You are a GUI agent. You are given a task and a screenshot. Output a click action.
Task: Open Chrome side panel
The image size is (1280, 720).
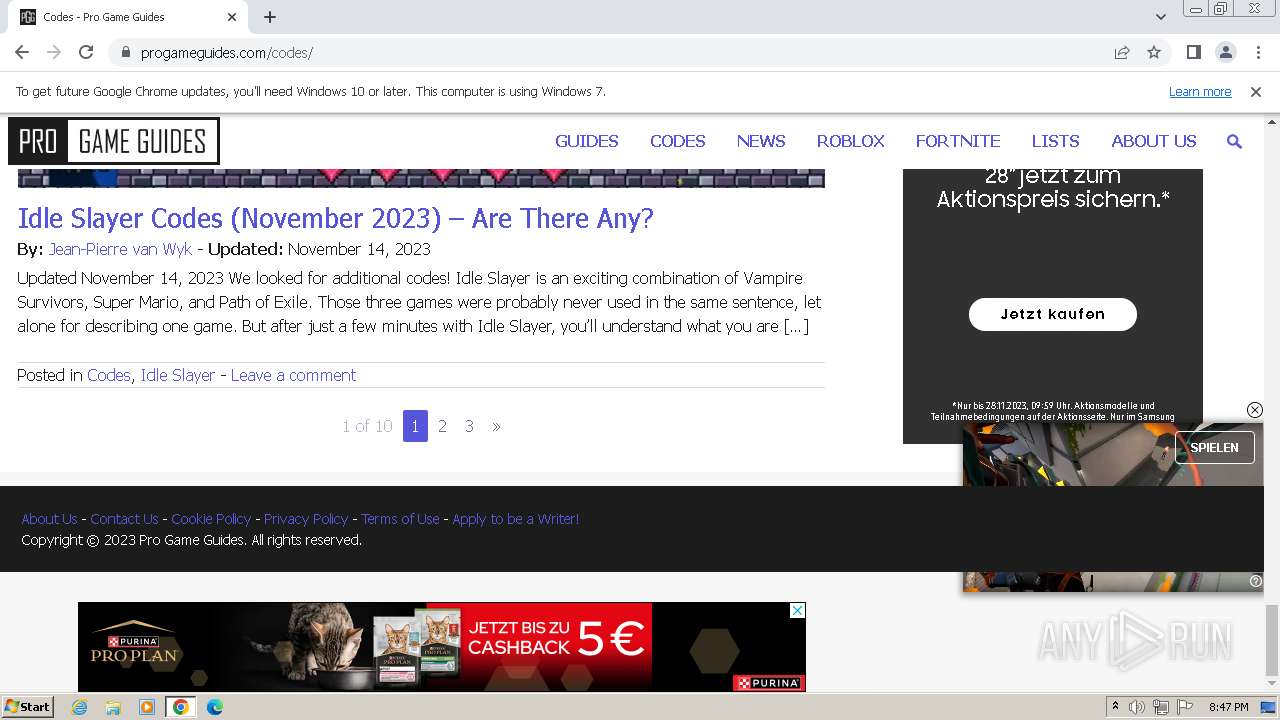1193,52
